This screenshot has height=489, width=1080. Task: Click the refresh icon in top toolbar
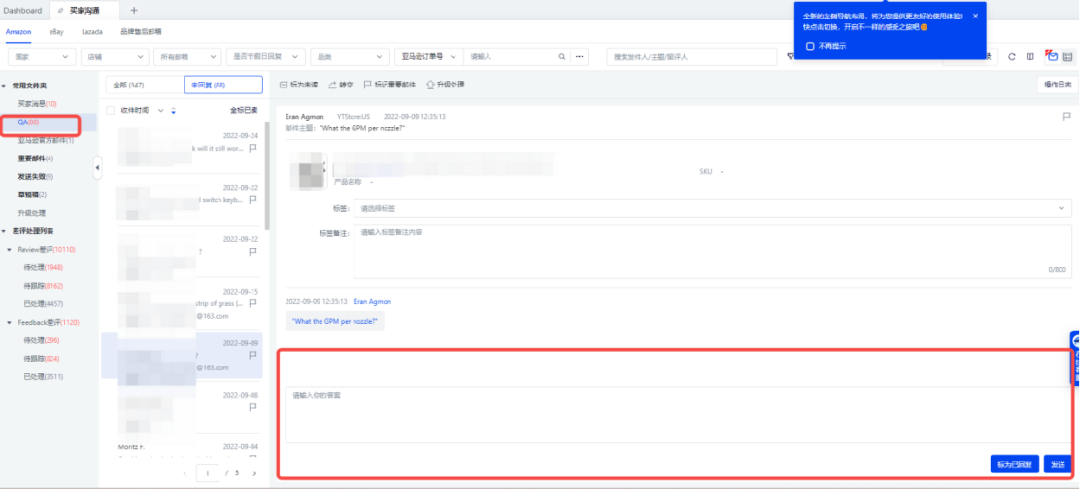point(1012,57)
